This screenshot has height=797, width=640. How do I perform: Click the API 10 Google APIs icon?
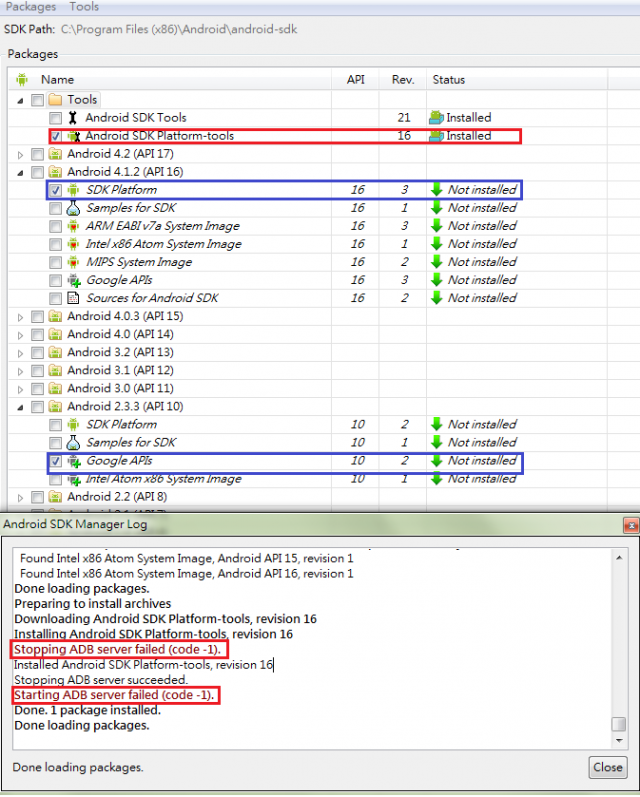(74, 461)
